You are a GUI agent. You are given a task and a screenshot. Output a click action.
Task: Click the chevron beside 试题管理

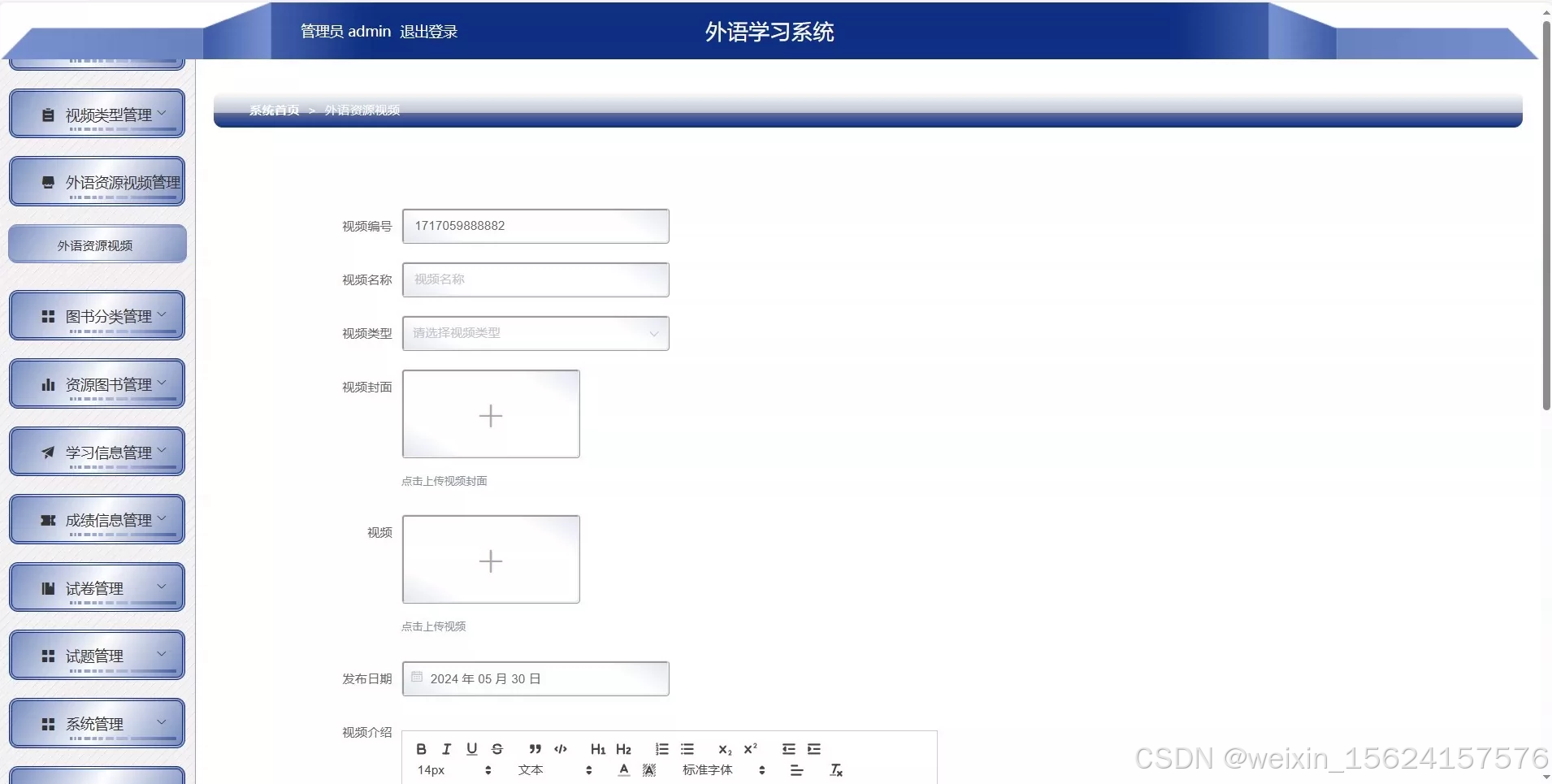(x=162, y=653)
